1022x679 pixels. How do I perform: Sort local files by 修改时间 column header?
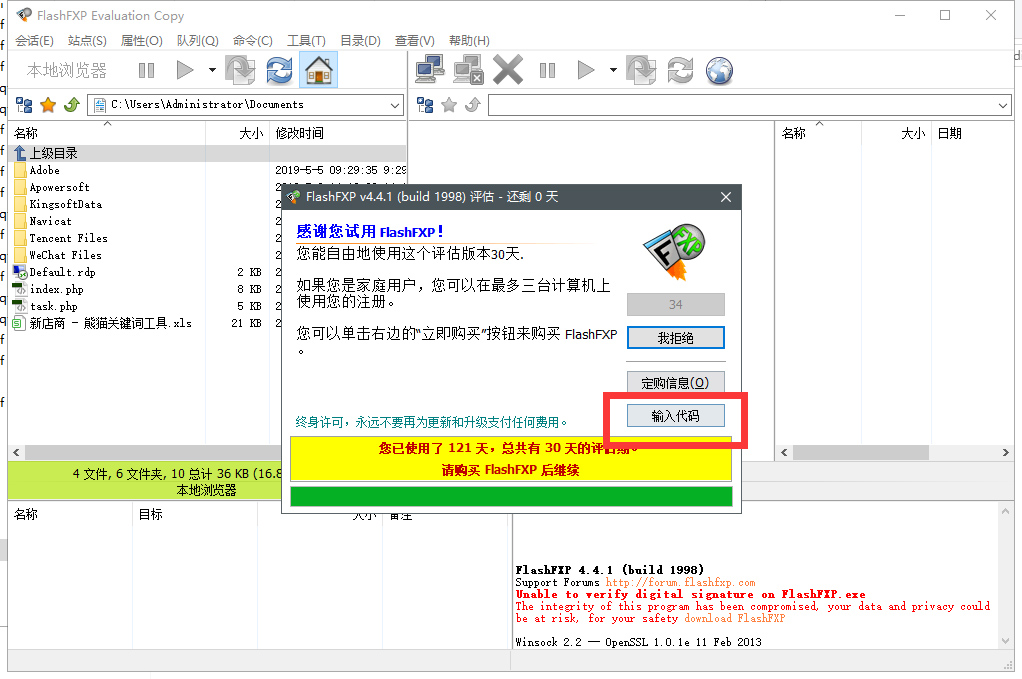pyautogui.click(x=300, y=133)
